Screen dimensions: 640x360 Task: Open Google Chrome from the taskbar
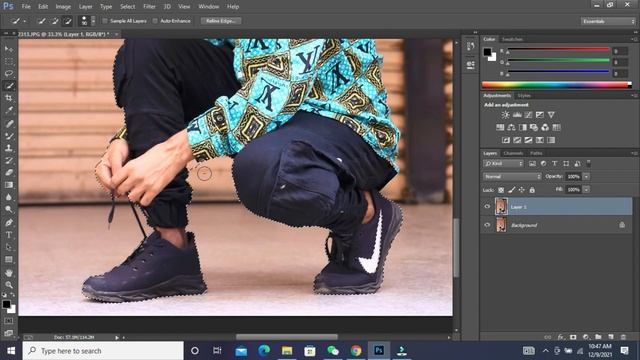click(356, 351)
